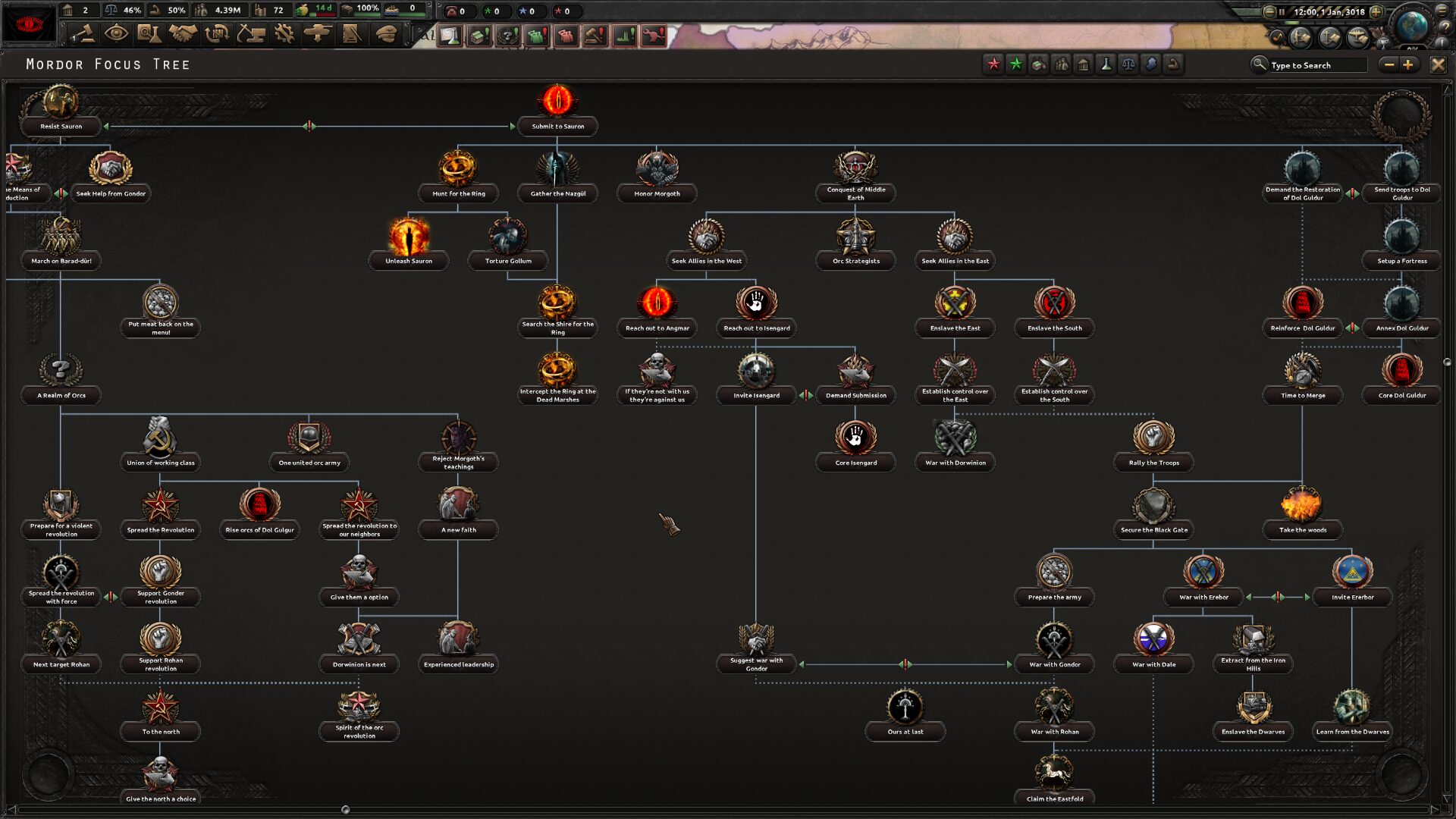Click the bottom horizontal scrollbar handle
Viewport: 1456px width, 819px height.
pos(346,810)
